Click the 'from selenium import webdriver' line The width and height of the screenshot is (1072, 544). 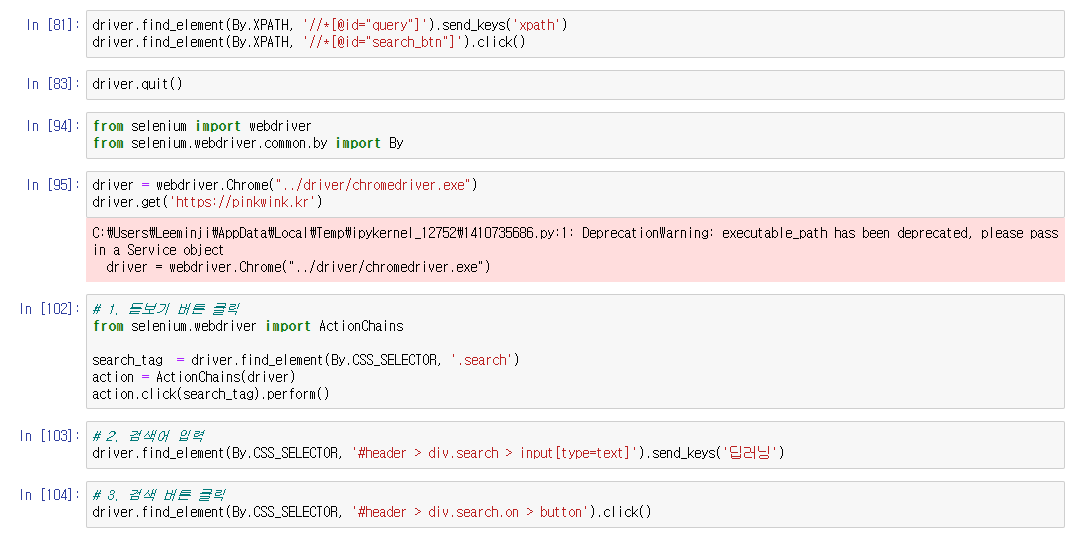(x=202, y=126)
